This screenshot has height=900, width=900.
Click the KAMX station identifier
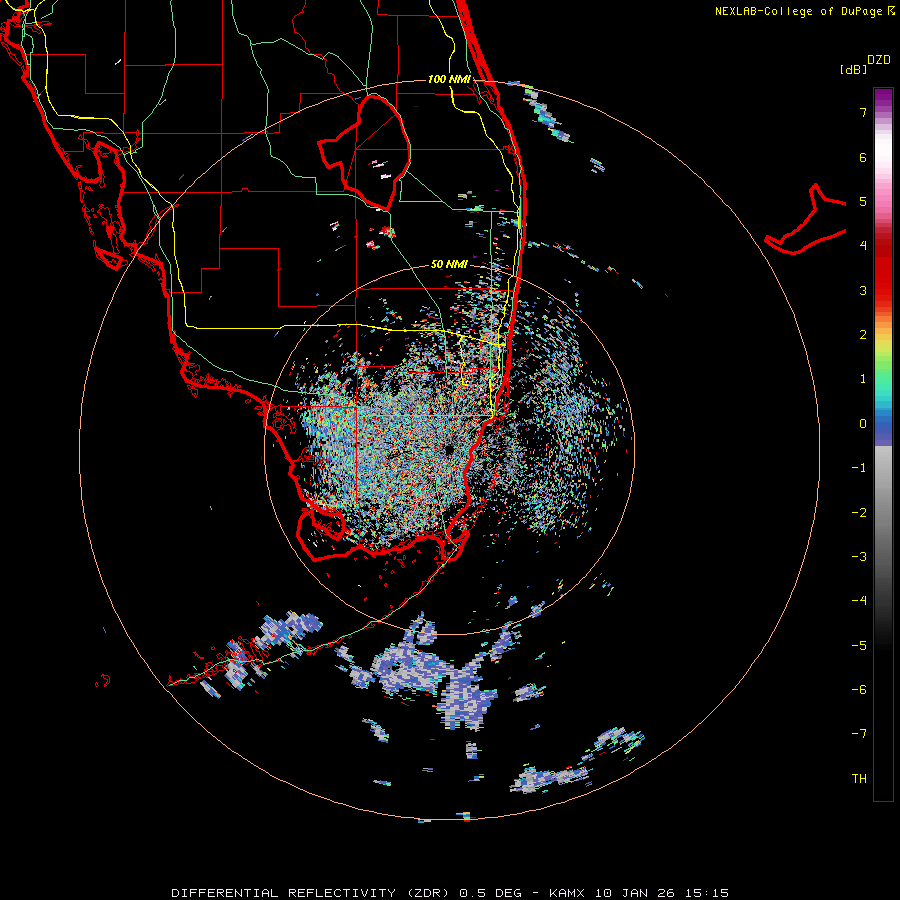point(567,893)
